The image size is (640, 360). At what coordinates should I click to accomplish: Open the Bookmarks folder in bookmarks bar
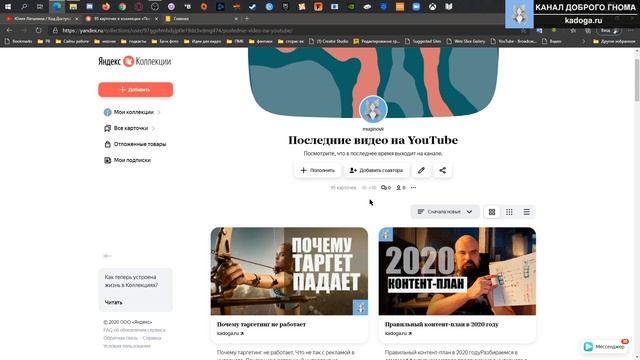tap(19, 41)
